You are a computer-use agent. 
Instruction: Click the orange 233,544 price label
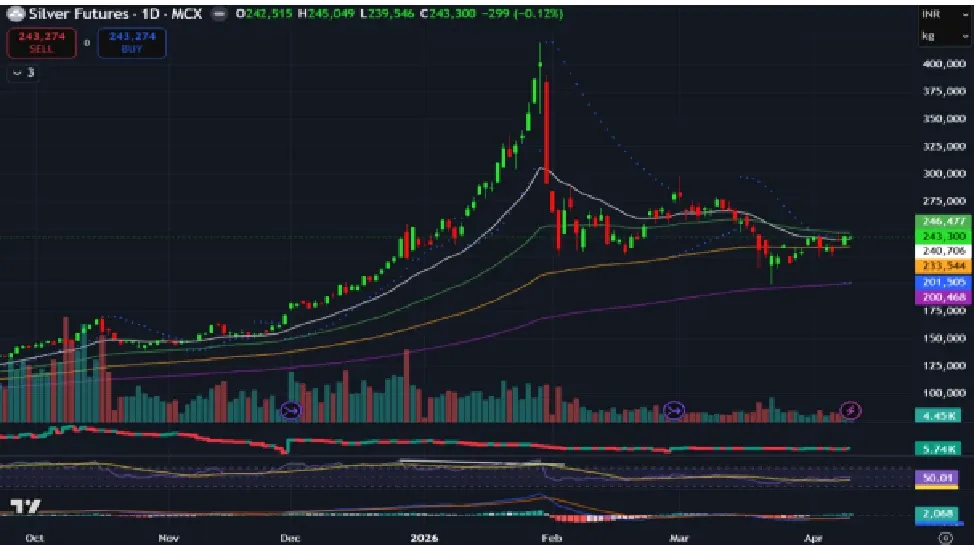point(944,266)
